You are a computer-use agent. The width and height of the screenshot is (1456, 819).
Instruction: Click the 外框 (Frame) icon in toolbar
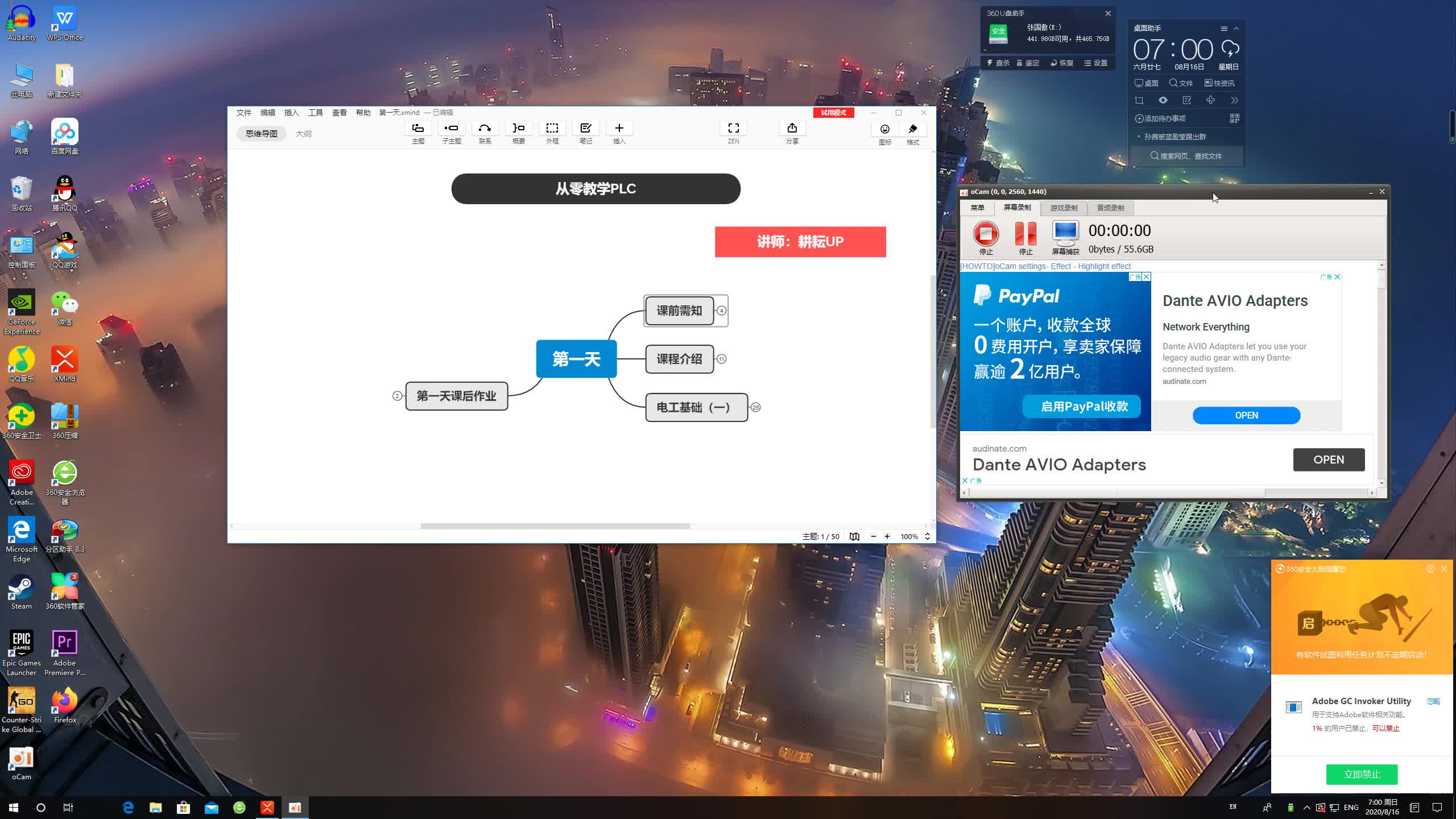(x=552, y=132)
